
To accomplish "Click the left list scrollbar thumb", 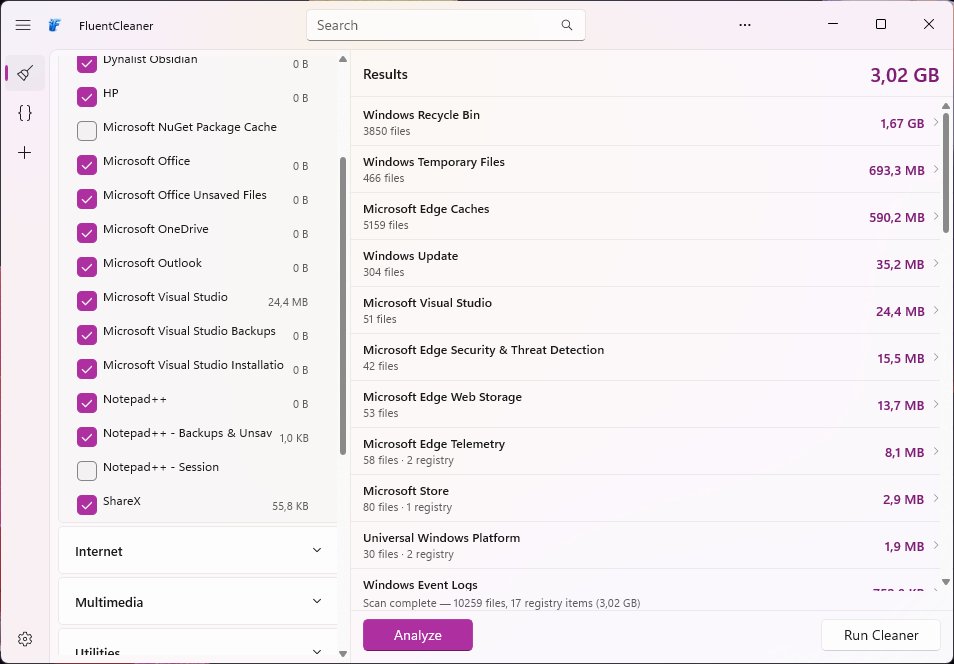I will coord(343,306).
